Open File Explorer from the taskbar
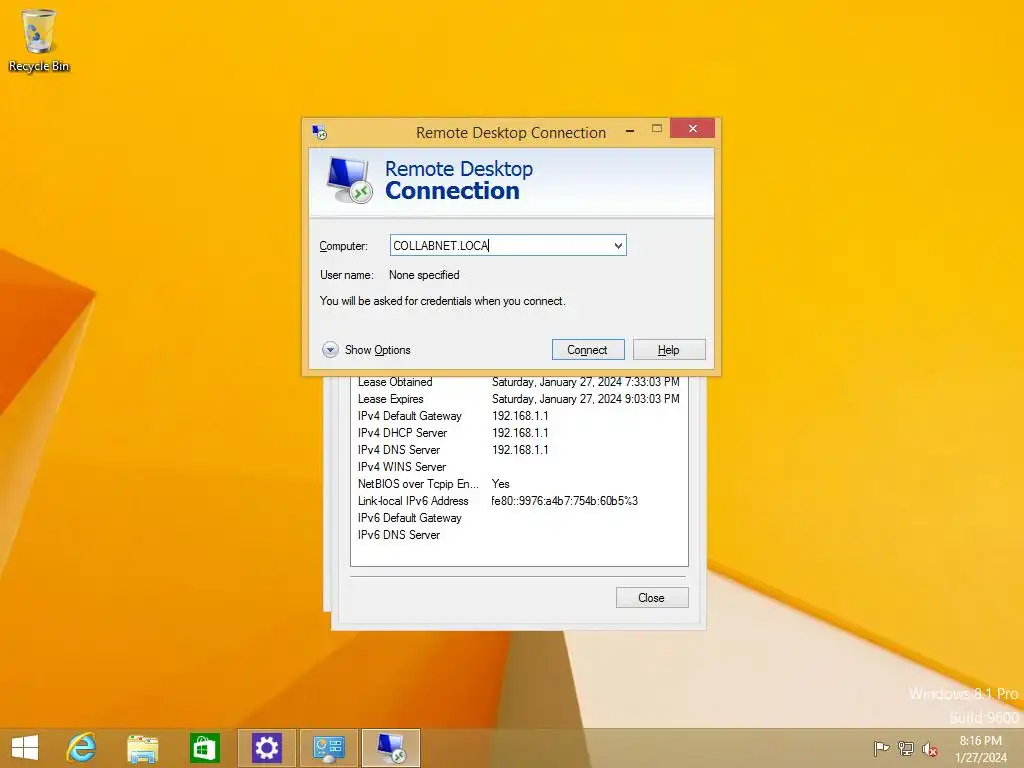The height and width of the screenshot is (768, 1024). pyautogui.click(x=142, y=748)
